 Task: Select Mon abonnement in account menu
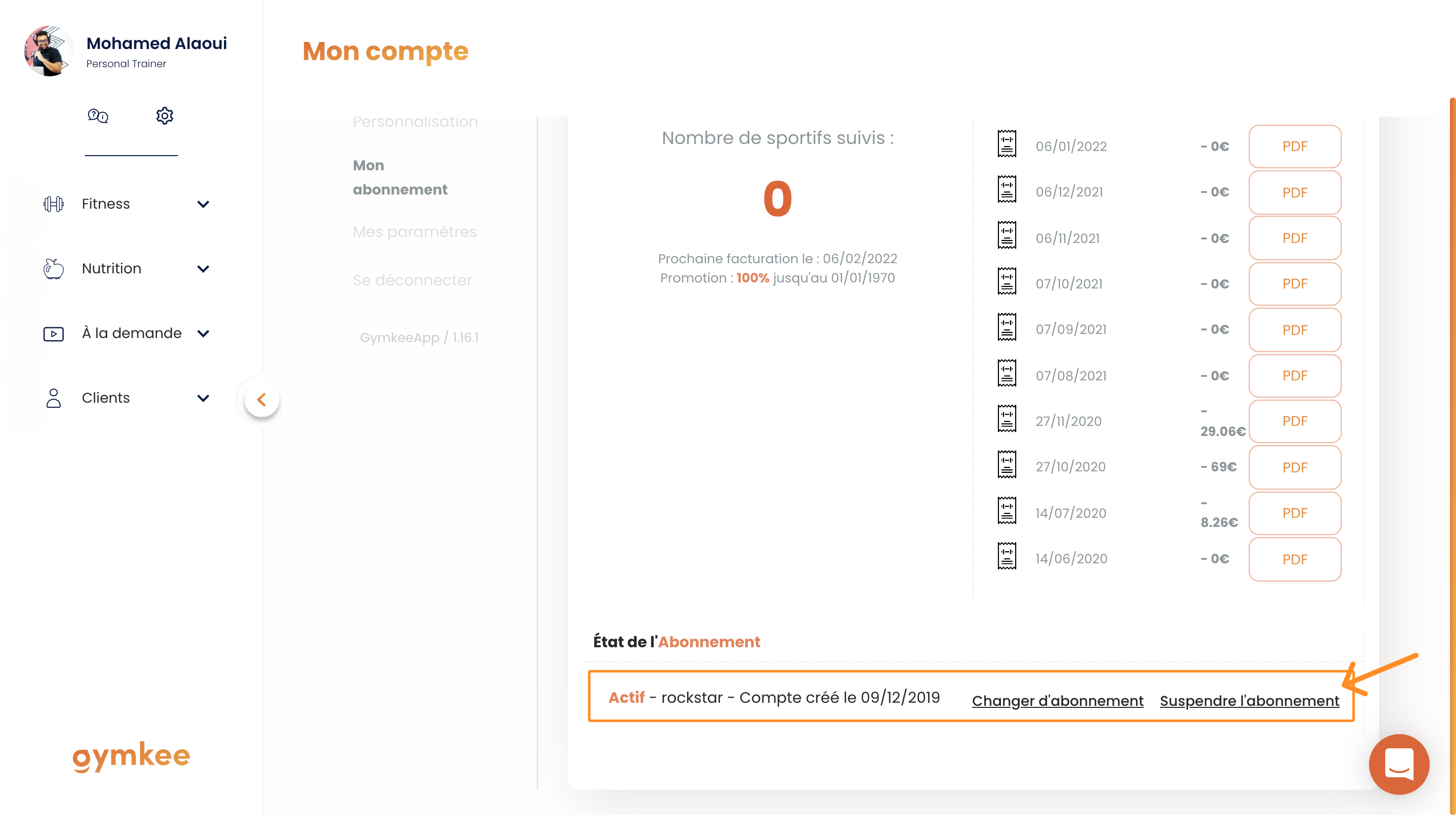399,177
